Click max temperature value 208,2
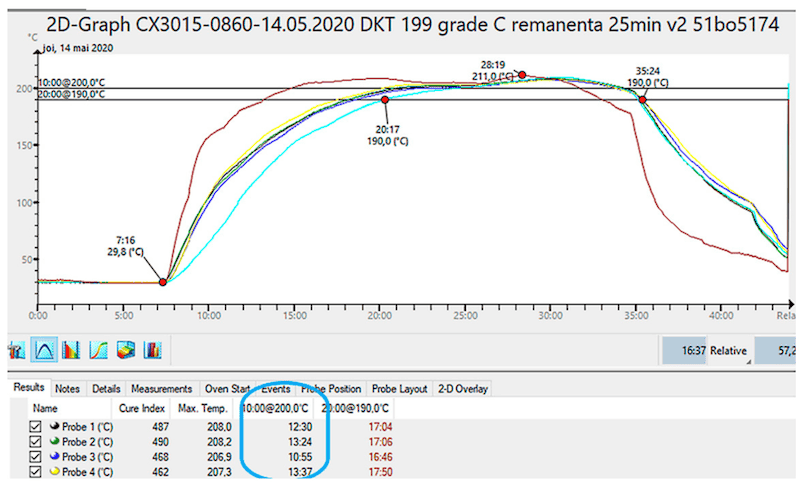This screenshot has width=800, height=486. [x=219, y=442]
